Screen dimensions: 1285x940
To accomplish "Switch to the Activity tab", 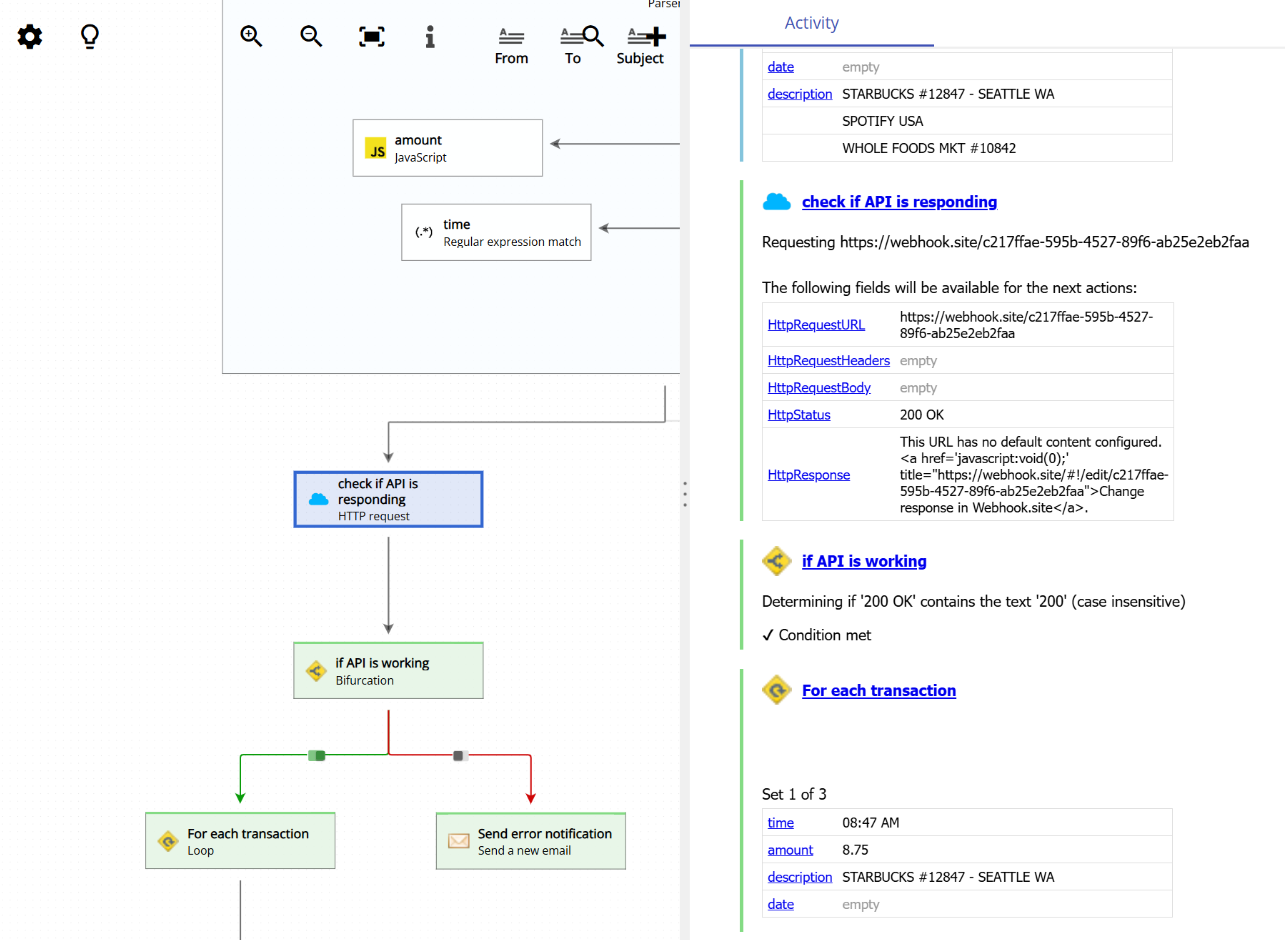I will [811, 23].
